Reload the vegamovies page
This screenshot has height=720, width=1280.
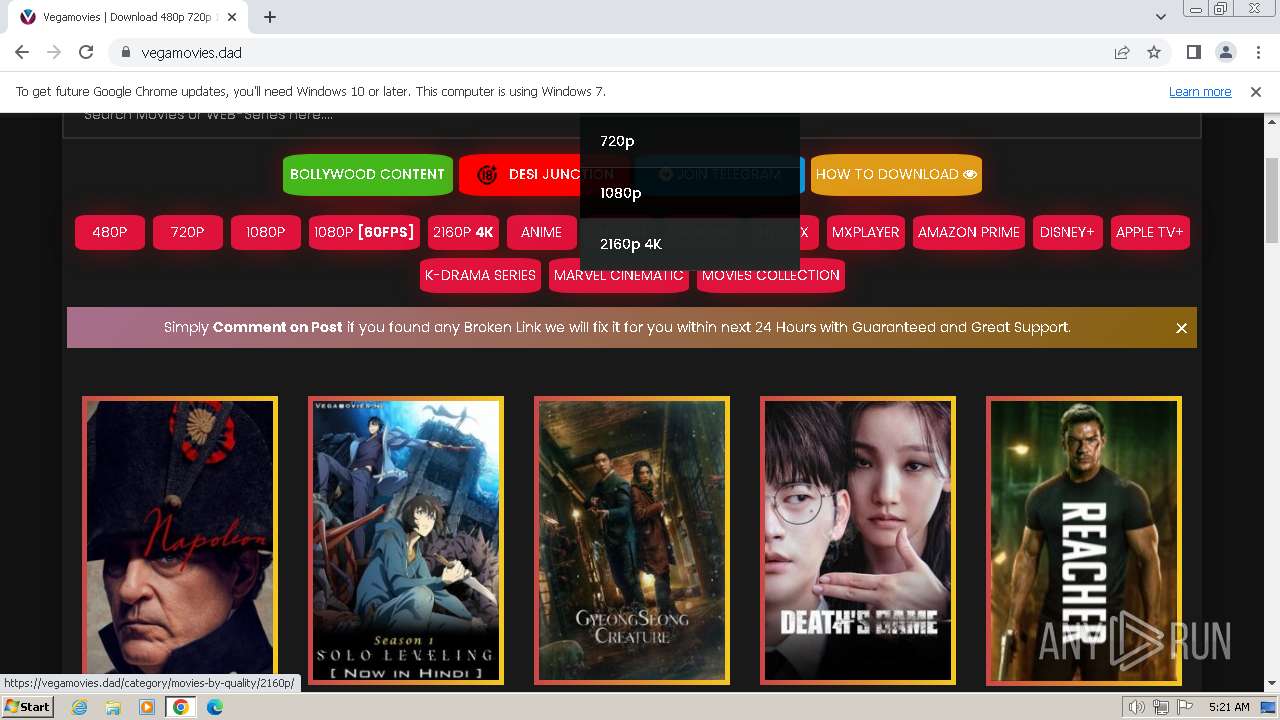click(x=86, y=52)
